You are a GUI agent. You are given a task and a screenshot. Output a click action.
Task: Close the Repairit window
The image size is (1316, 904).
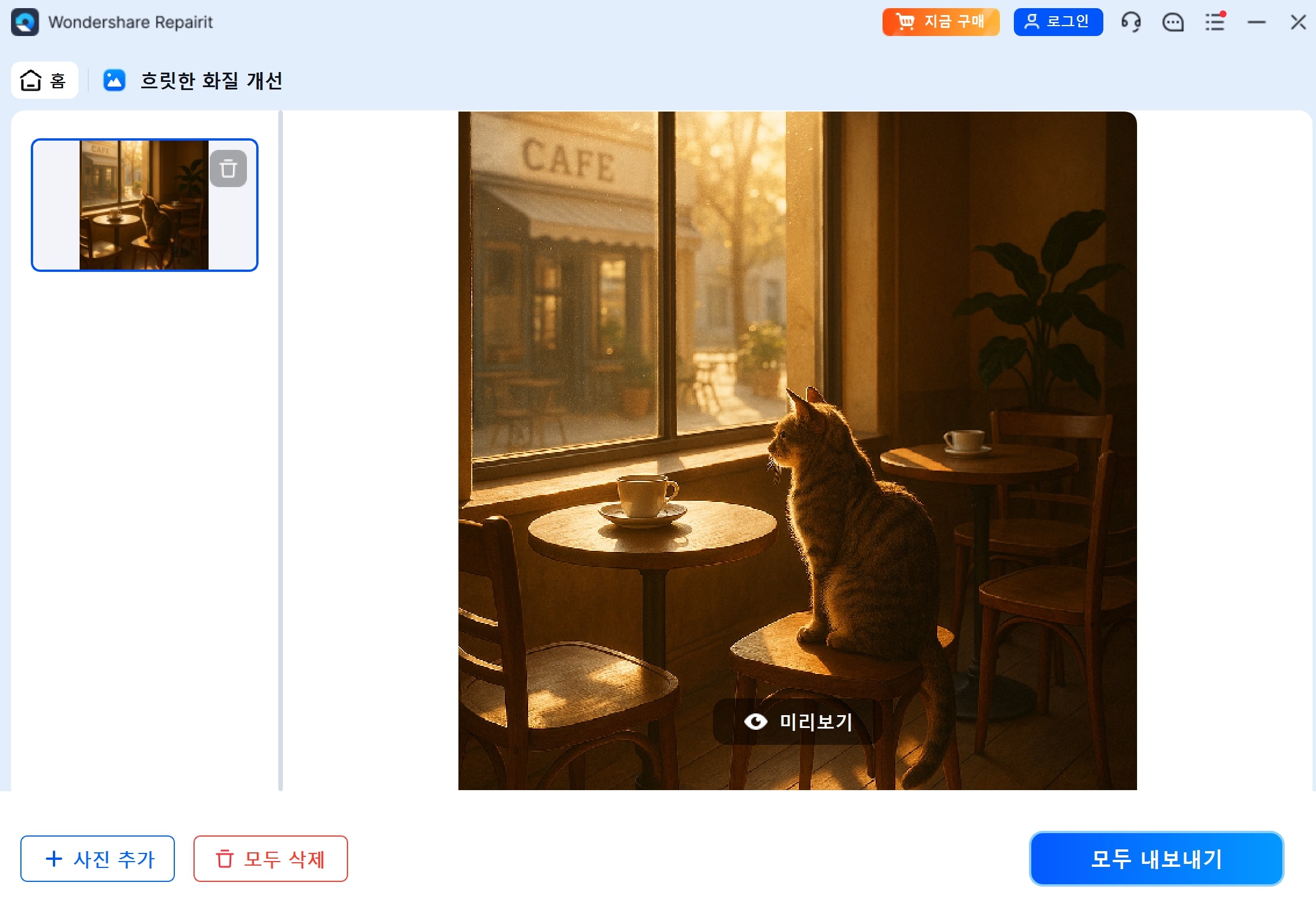click(1298, 22)
